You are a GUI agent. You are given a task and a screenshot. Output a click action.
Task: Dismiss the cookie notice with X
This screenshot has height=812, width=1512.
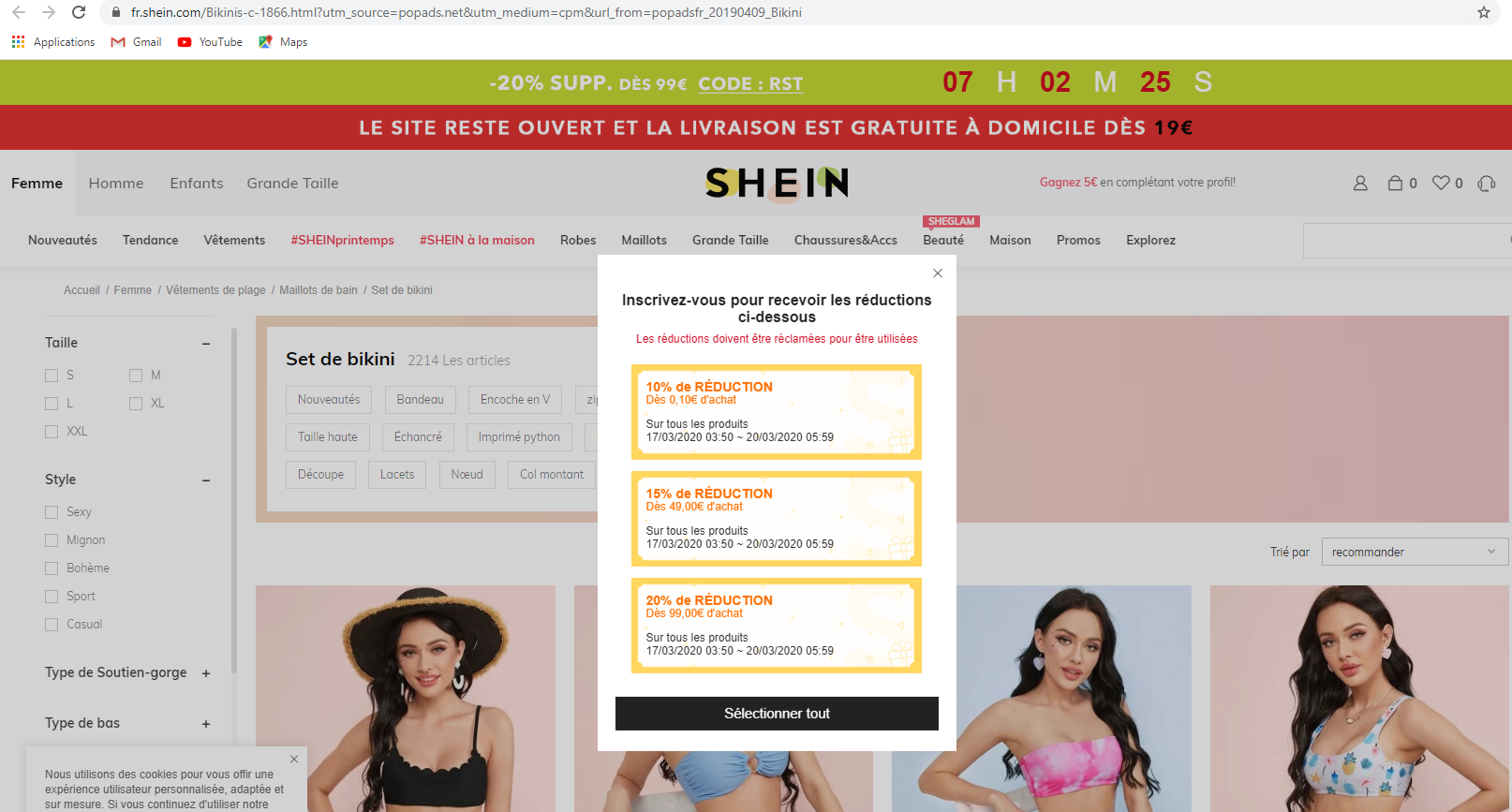click(294, 760)
